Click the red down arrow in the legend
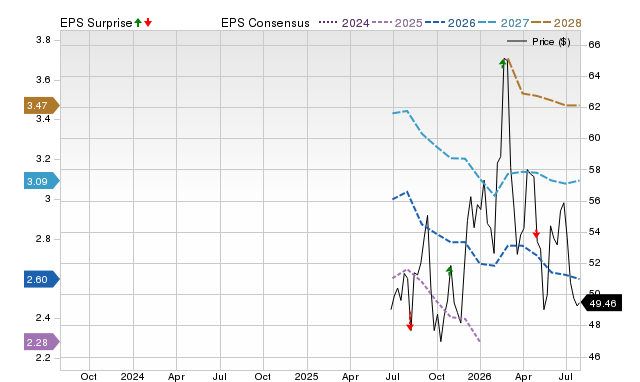 (148, 22)
